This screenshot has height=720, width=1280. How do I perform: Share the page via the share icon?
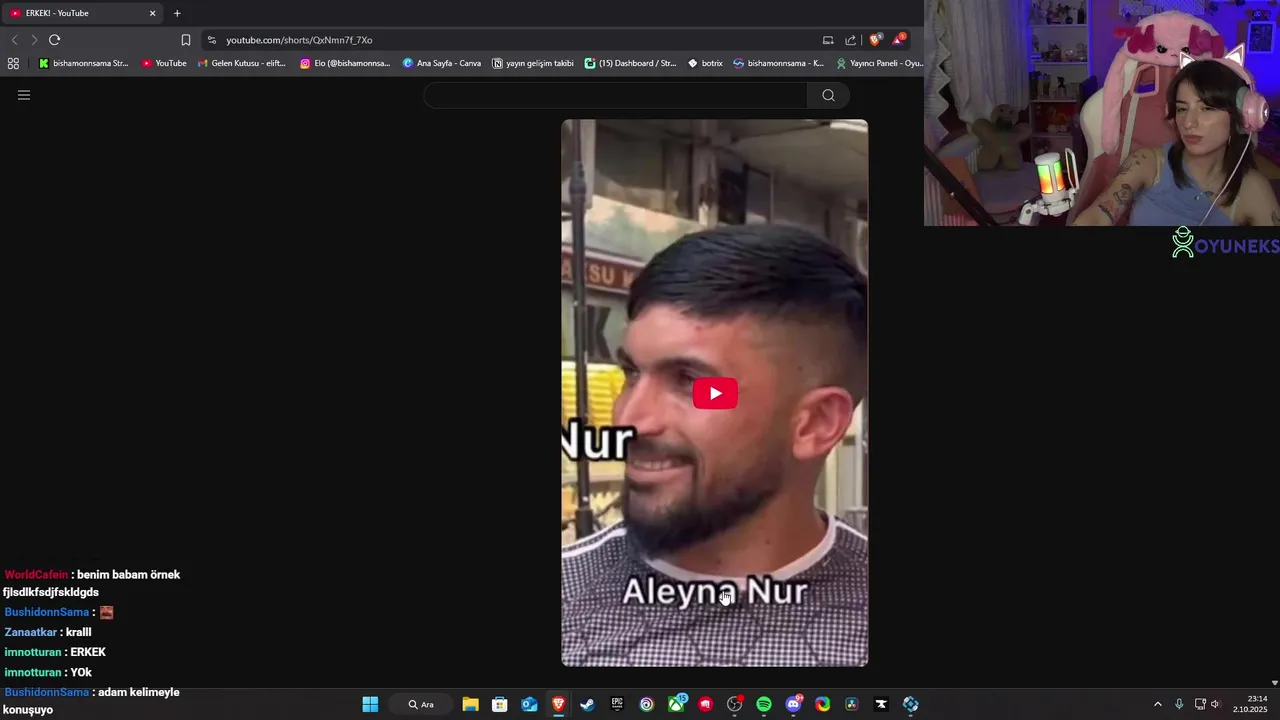click(x=850, y=40)
